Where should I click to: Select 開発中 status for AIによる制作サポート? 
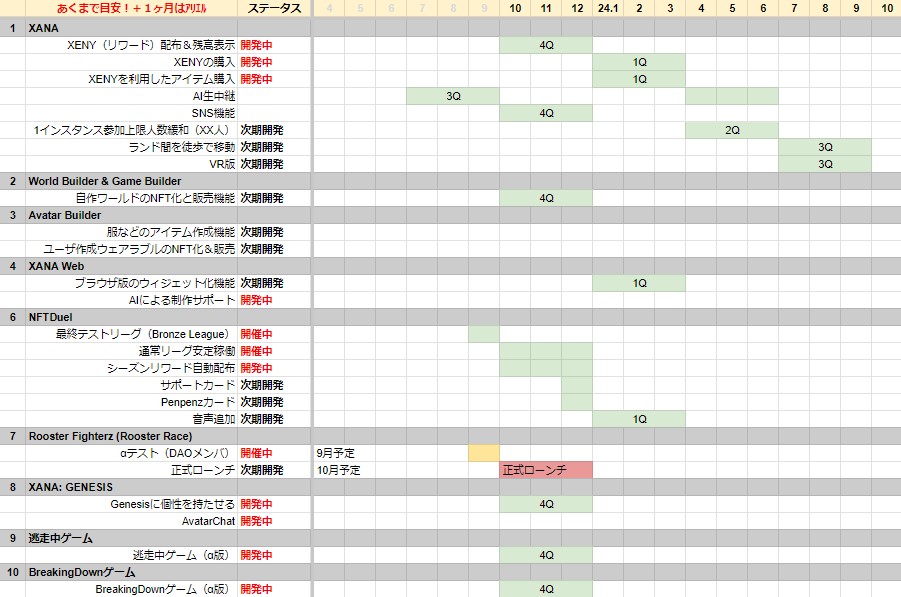pyautogui.click(x=256, y=300)
